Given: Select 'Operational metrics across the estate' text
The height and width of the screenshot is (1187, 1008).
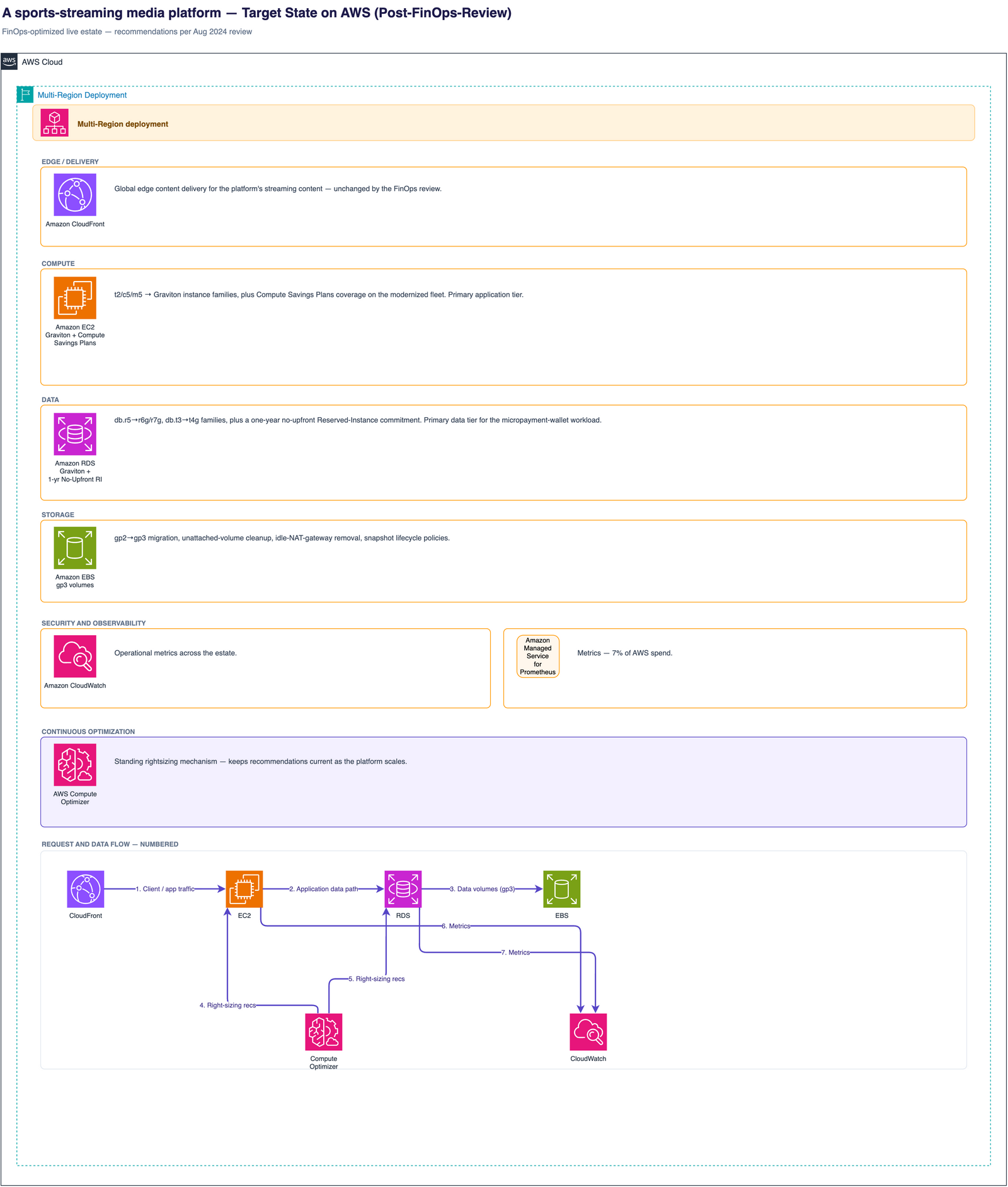Looking at the screenshot, I should (x=175, y=653).
